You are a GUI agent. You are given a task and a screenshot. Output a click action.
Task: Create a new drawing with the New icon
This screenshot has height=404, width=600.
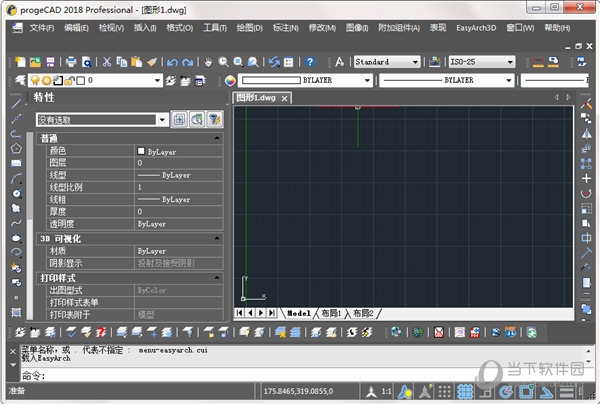20,62
